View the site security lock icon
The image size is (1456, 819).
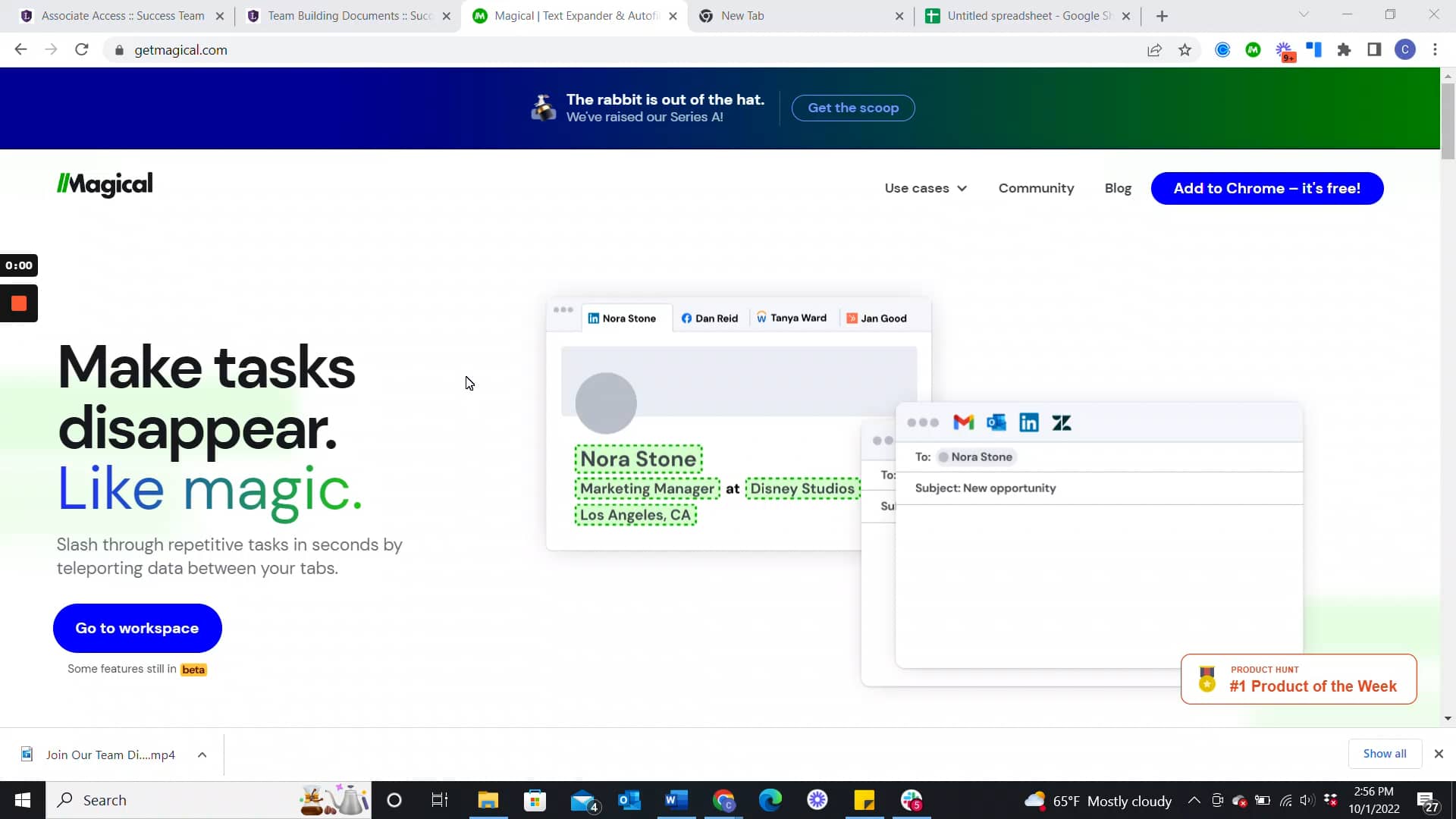point(118,50)
